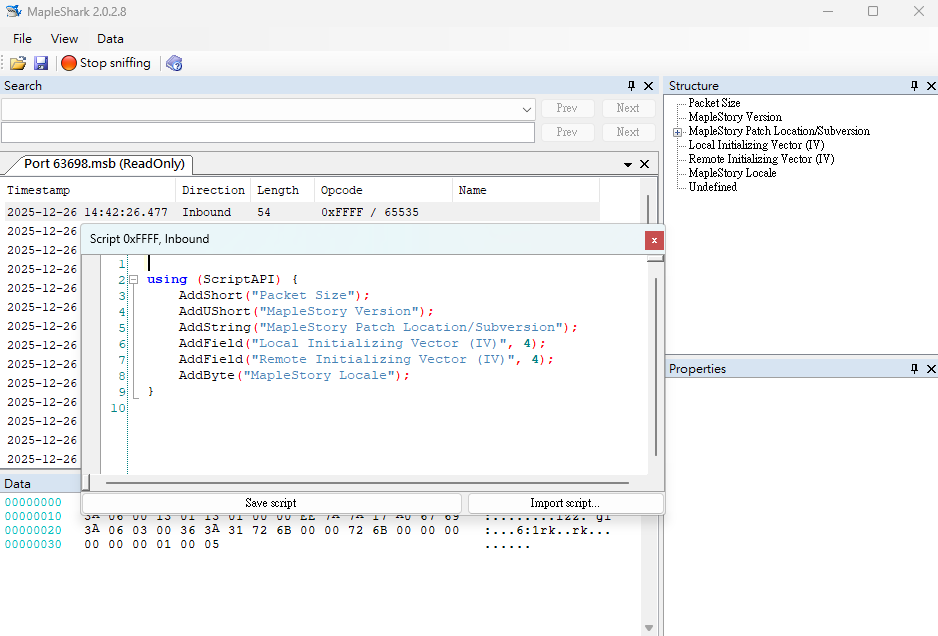Open the View menu

(x=64, y=38)
